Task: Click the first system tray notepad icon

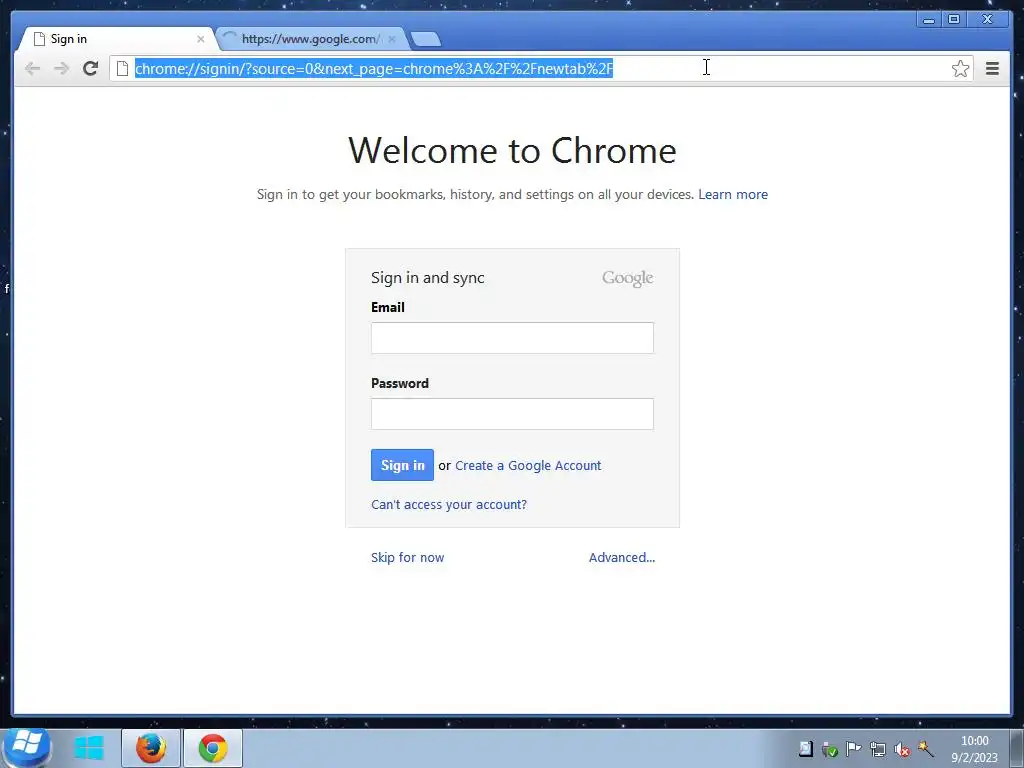Action: (x=806, y=749)
